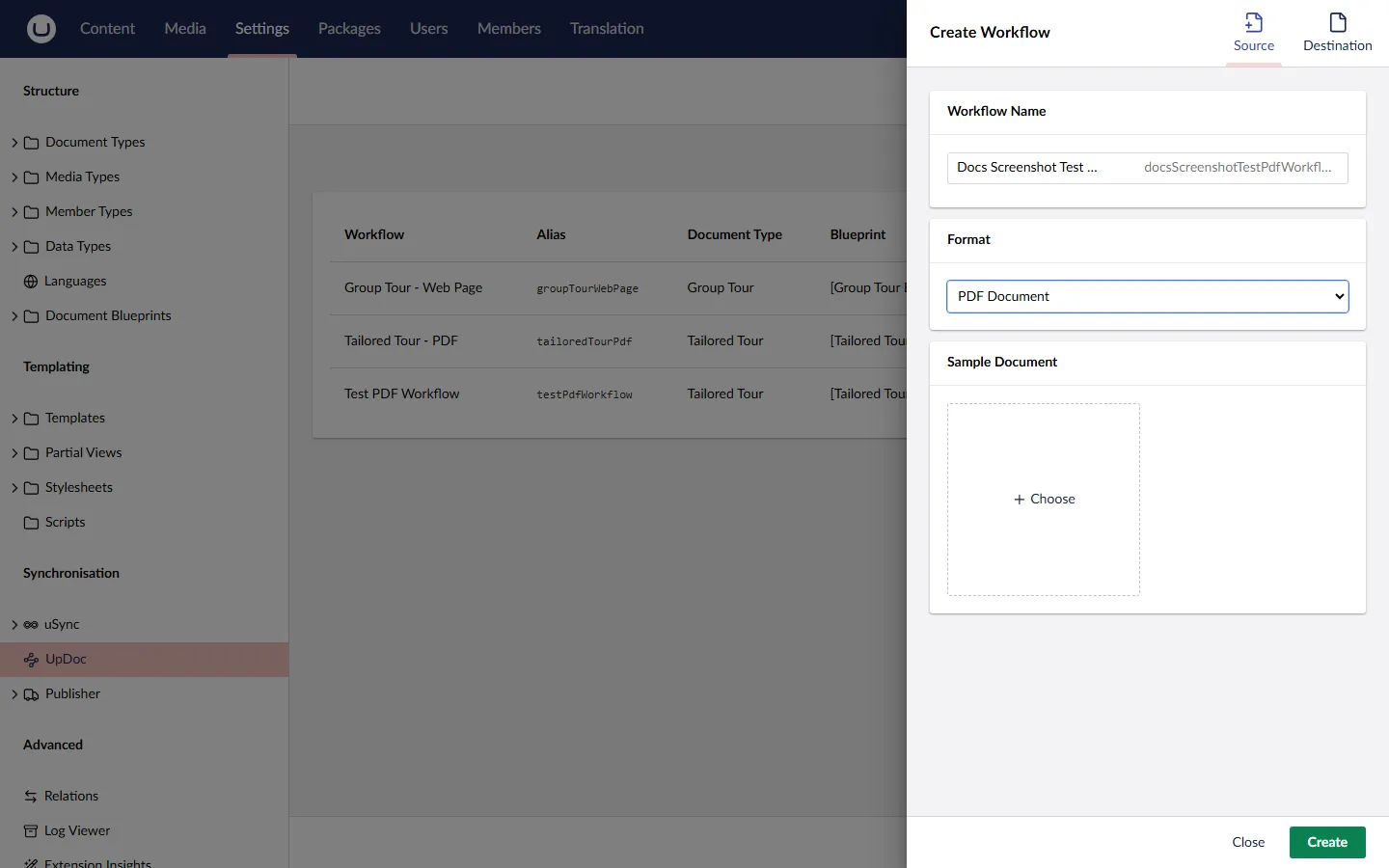
Task: Click the Relations arrows icon
Action: point(31,797)
